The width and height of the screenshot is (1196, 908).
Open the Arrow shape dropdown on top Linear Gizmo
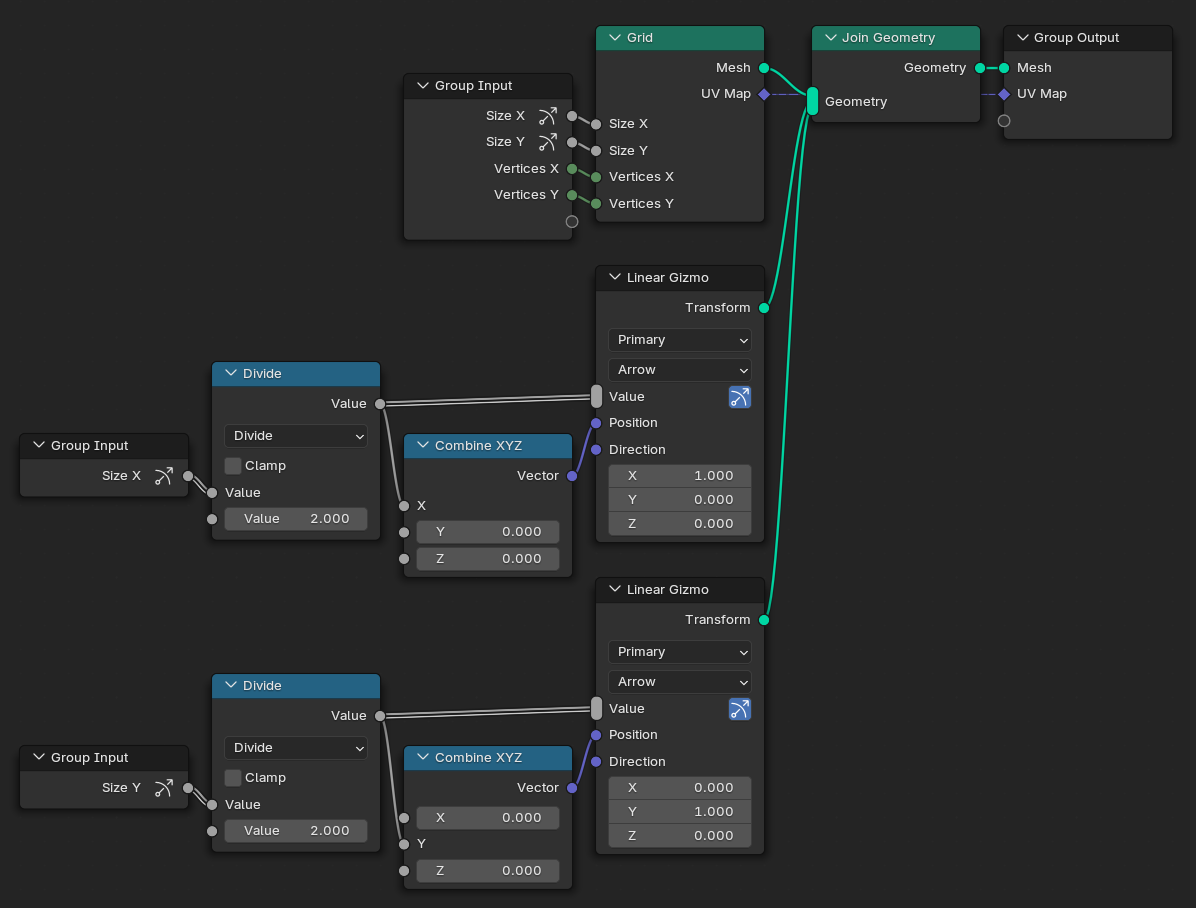pyautogui.click(x=679, y=370)
